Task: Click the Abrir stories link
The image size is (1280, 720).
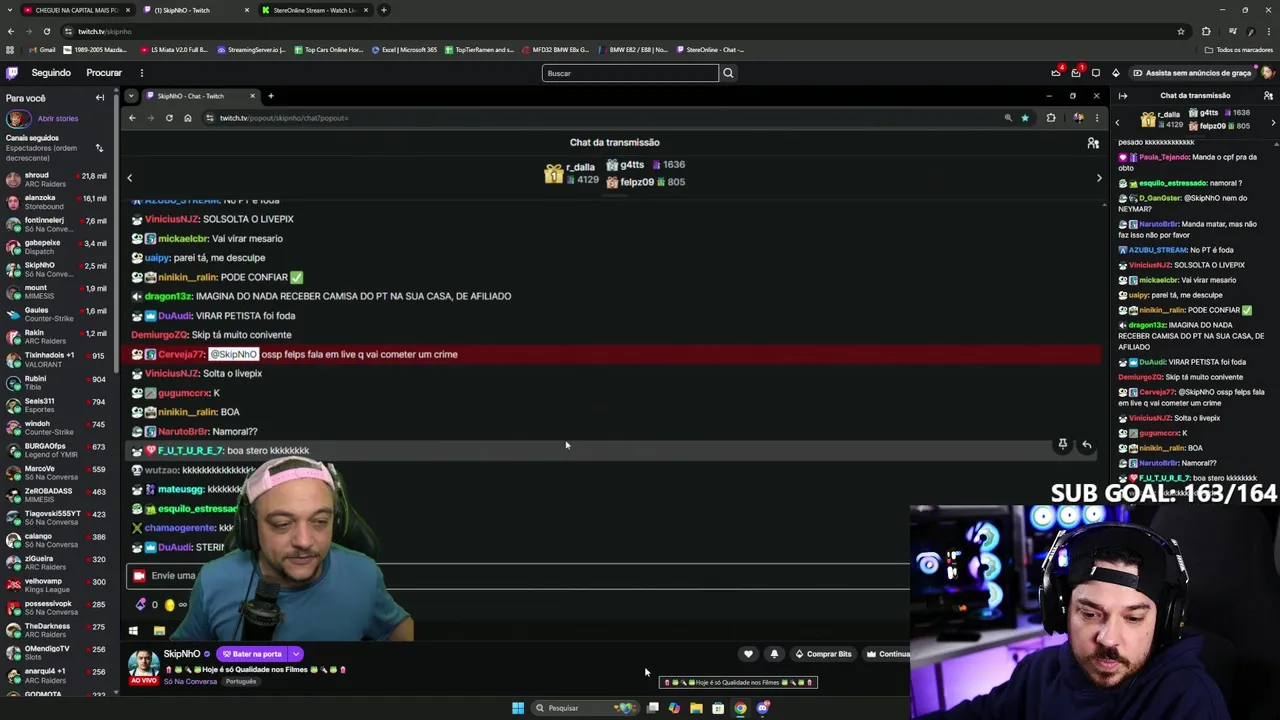Action: click(58, 118)
